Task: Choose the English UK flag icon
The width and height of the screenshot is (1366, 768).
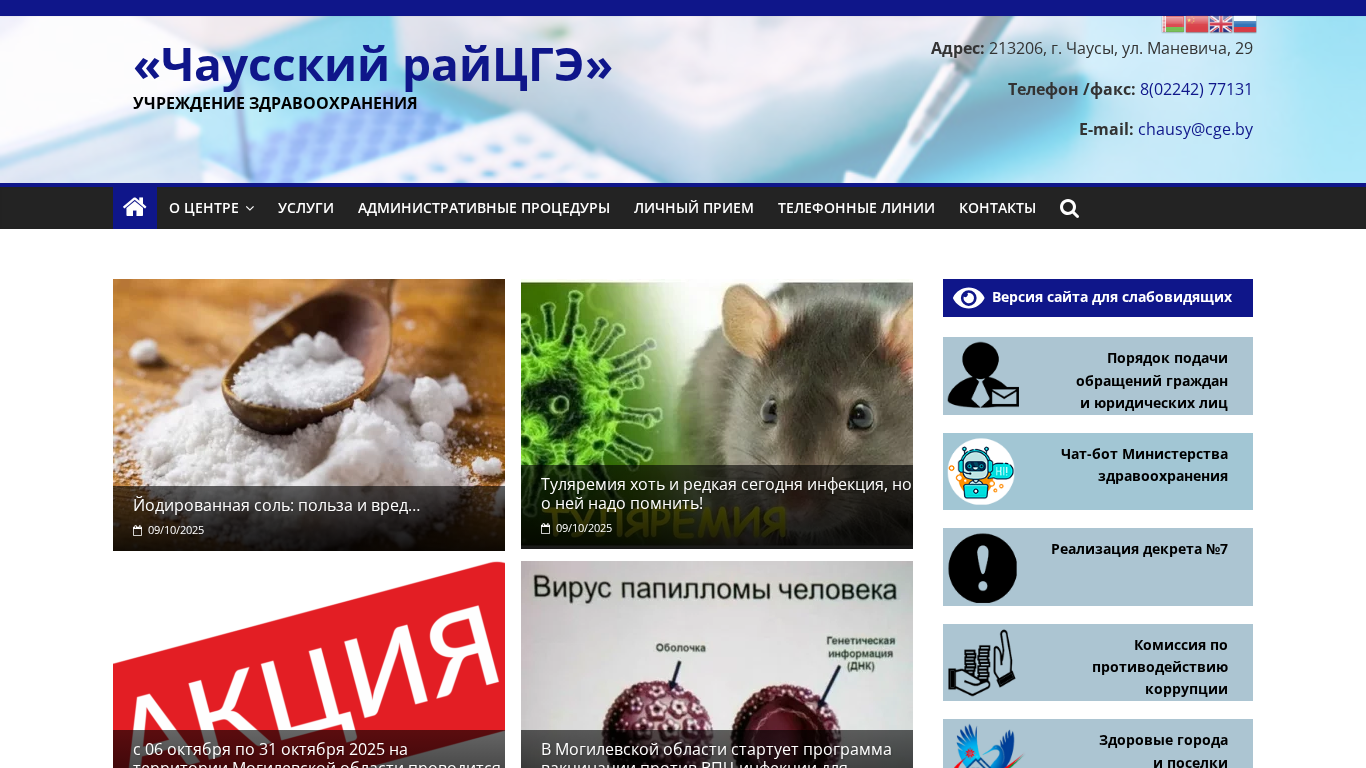Action: 1220,24
